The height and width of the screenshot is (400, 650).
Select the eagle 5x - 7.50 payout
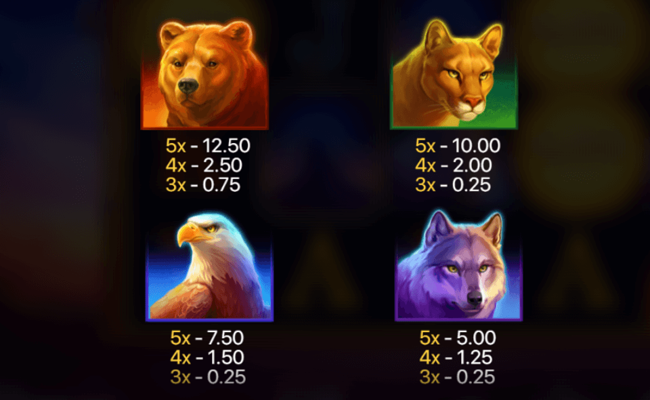(207, 338)
